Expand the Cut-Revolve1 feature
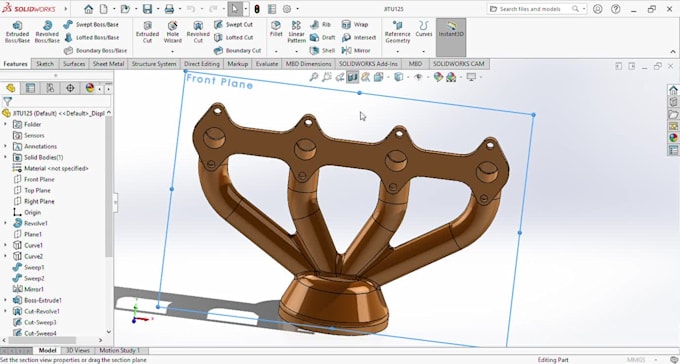Screen dimensions: 680x364 tap(5, 311)
